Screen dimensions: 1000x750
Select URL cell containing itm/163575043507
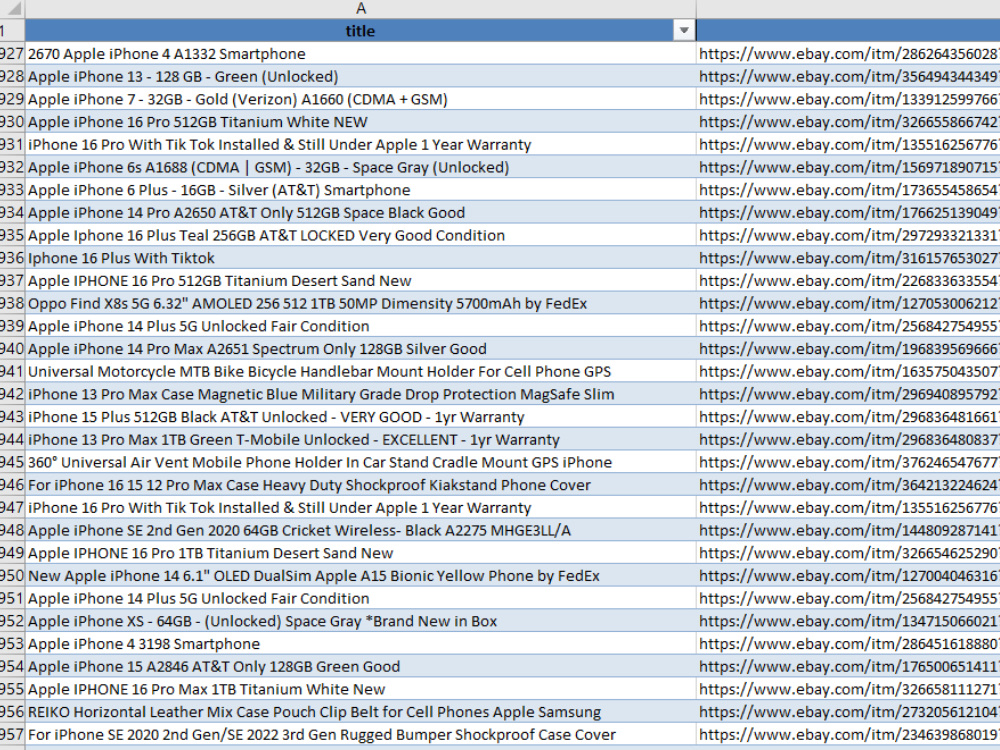coord(848,372)
